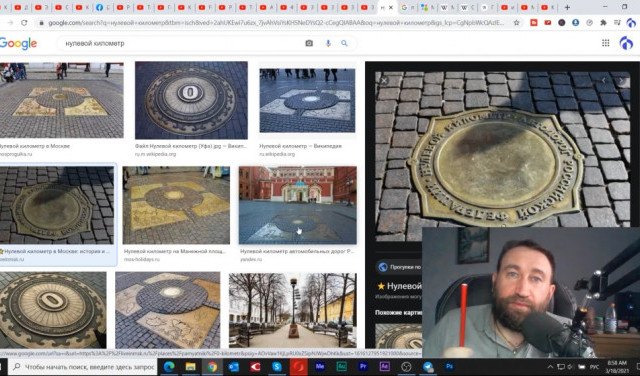
Task: Click the blue search magnifier icon
Action: click(344, 43)
